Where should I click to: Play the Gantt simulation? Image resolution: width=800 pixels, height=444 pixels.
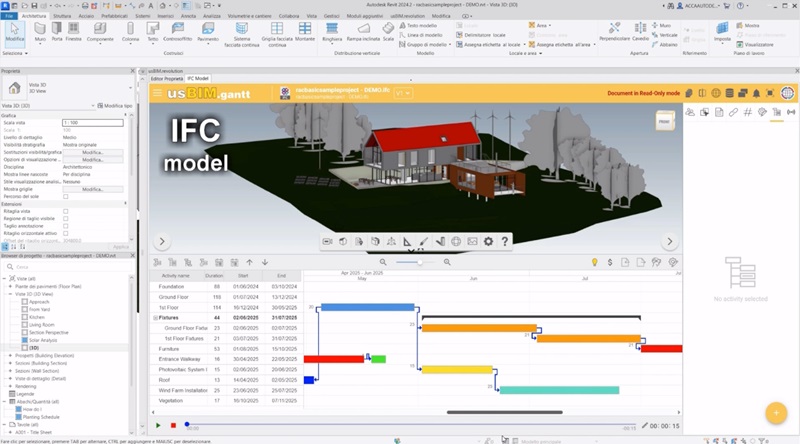(158, 425)
